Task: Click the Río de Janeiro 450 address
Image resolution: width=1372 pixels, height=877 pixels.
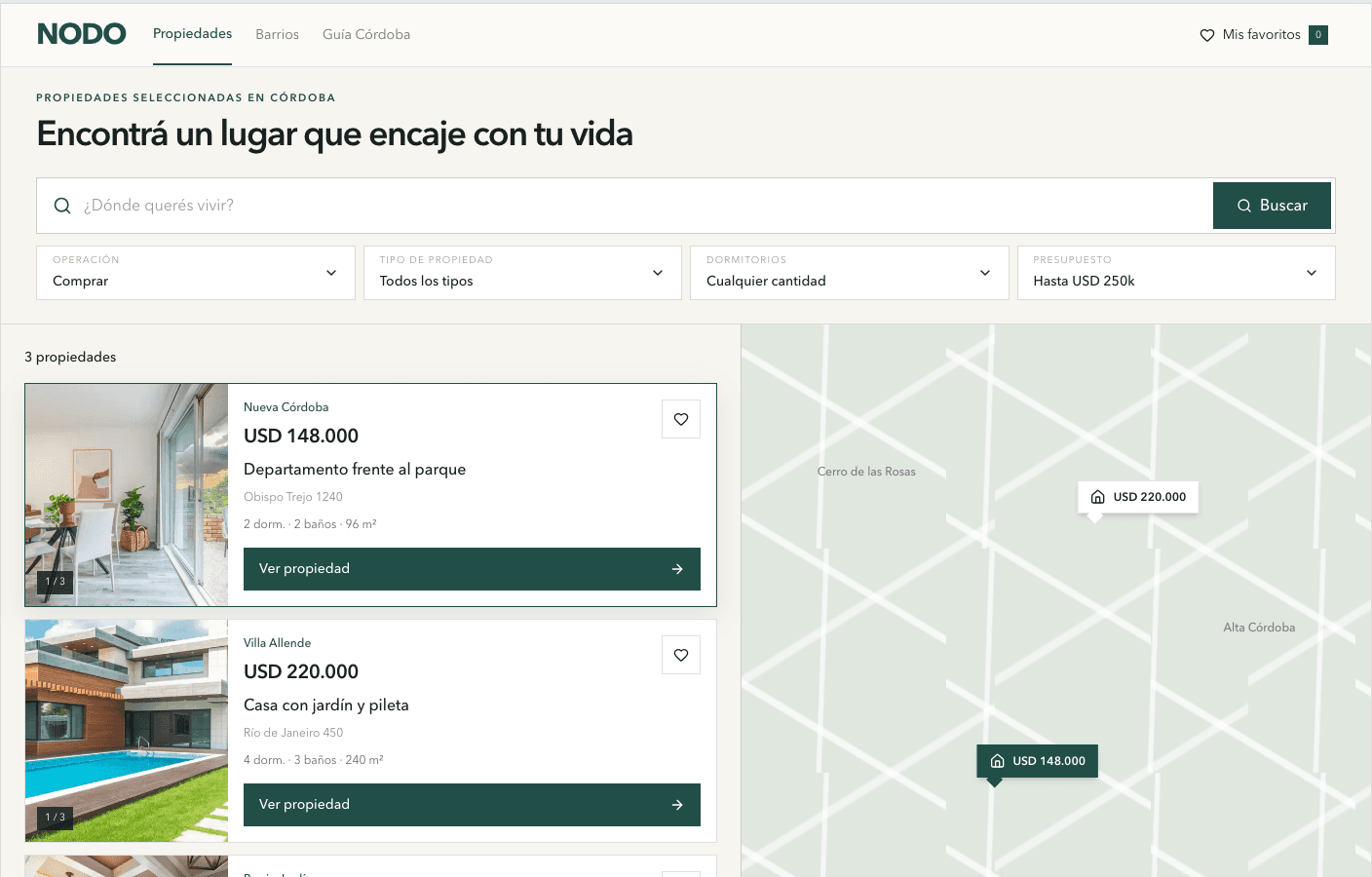Action: pos(293,733)
